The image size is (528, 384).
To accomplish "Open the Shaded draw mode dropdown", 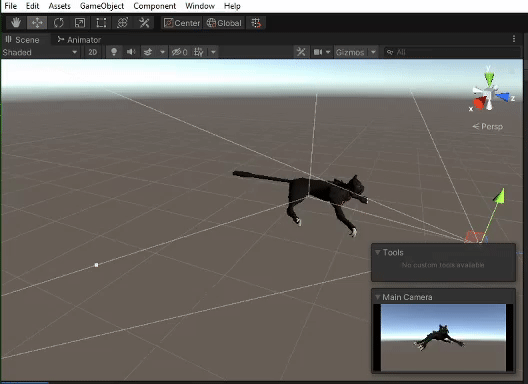I will click(40, 52).
